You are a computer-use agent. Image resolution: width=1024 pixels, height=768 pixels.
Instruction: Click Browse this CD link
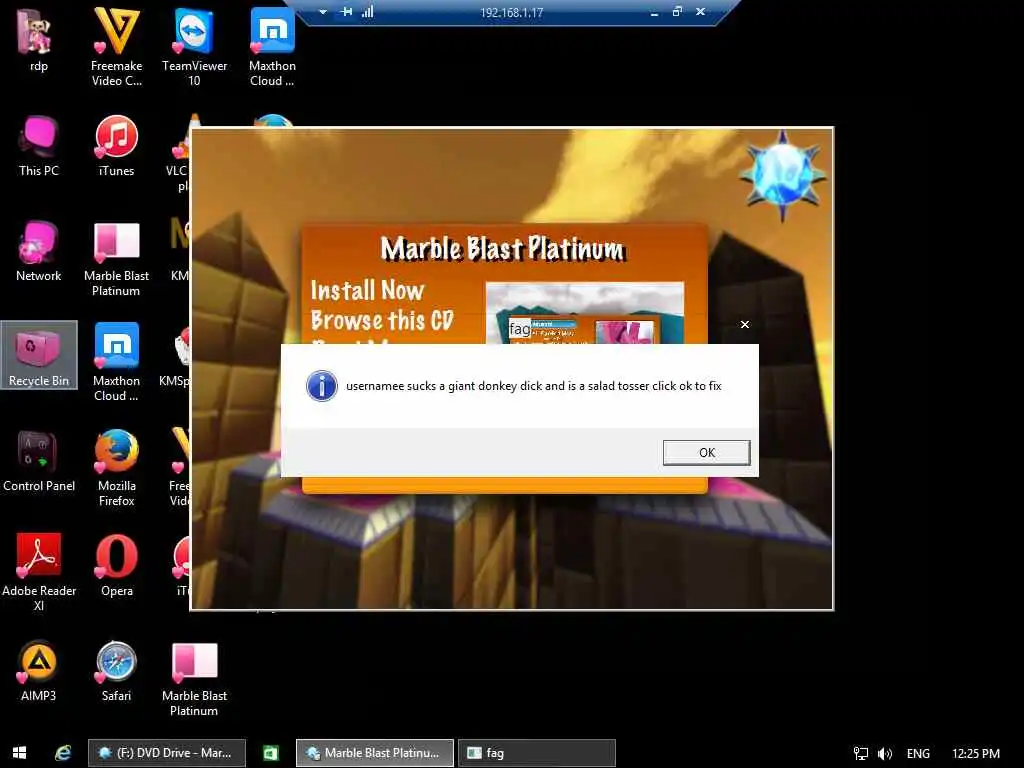click(x=381, y=320)
